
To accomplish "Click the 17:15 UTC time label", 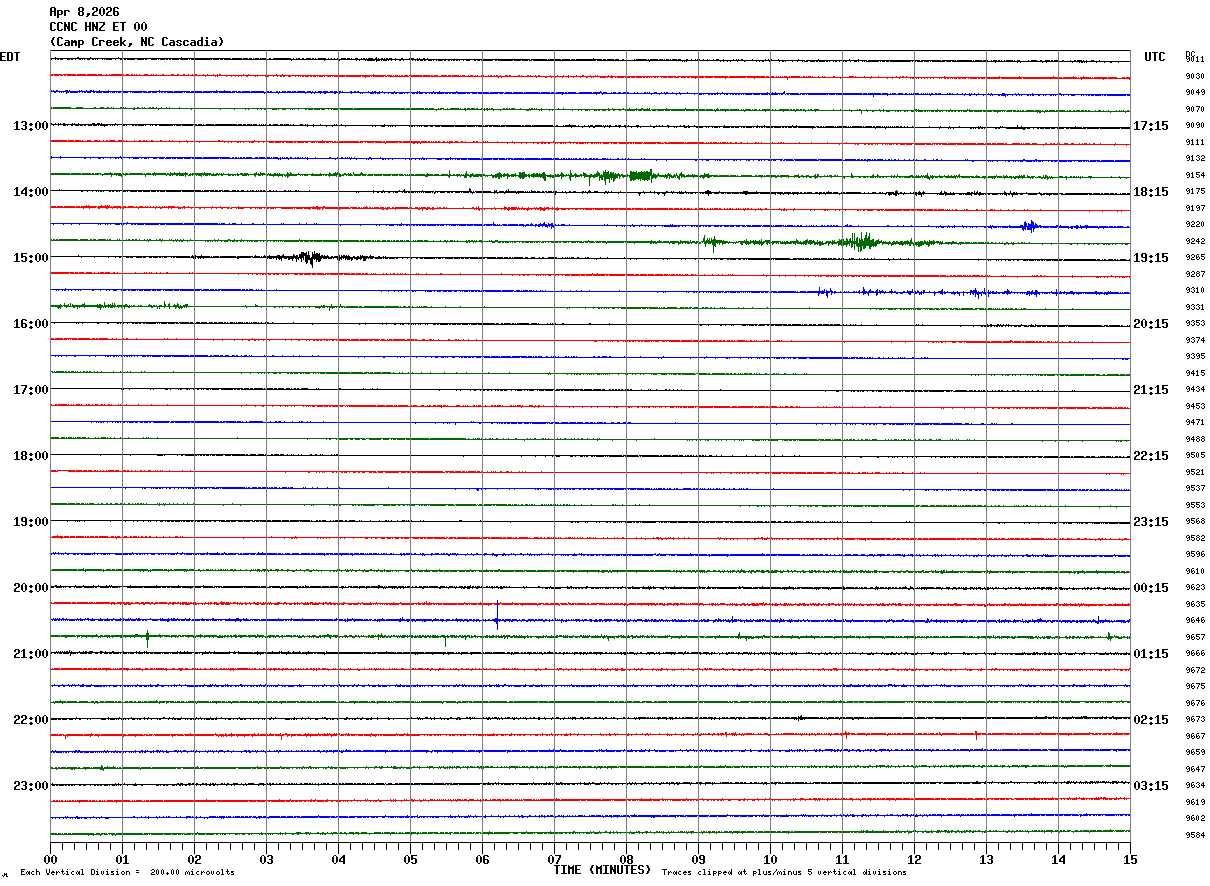I will 1150,126.
